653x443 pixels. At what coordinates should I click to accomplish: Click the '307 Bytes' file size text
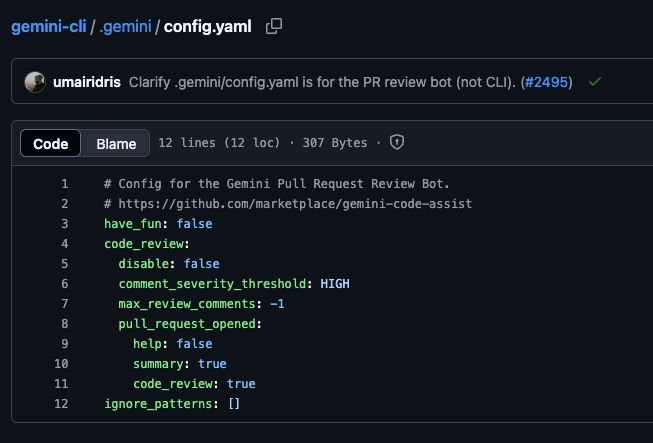[x=335, y=143]
